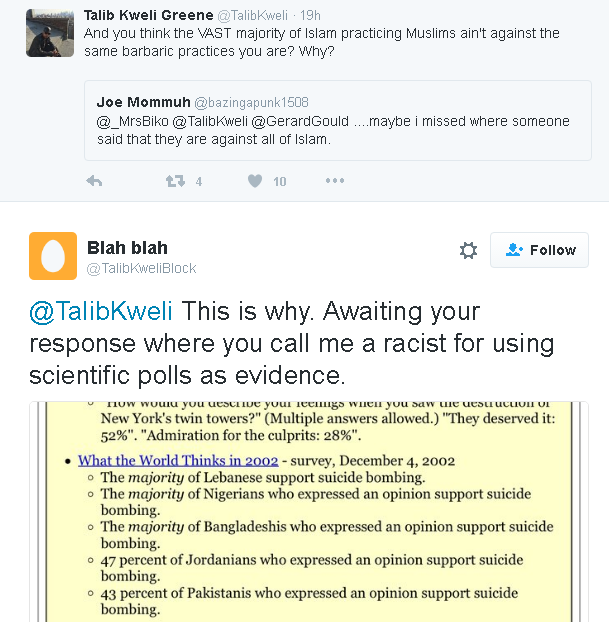Image resolution: width=609 pixels, height=622 pixels.
Task: Like the tweet with heart icon
Action: pos(255,181)
